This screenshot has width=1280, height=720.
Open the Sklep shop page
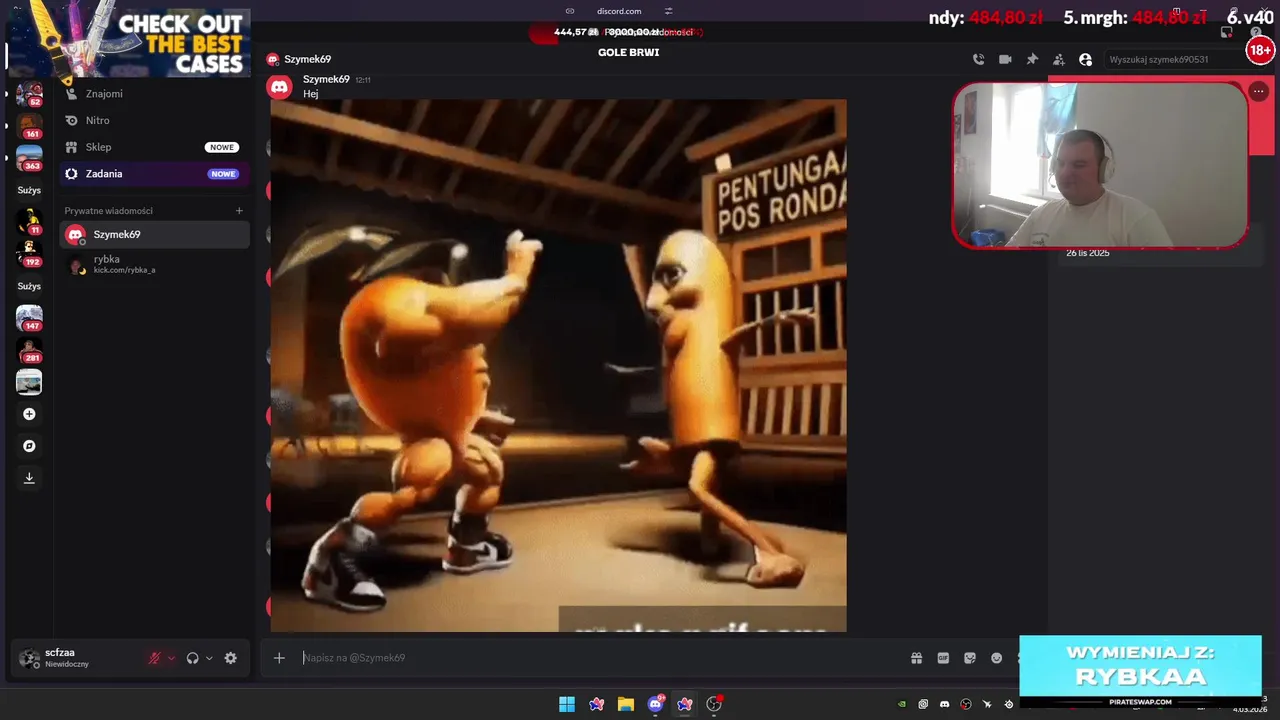[x=154, y=147]
